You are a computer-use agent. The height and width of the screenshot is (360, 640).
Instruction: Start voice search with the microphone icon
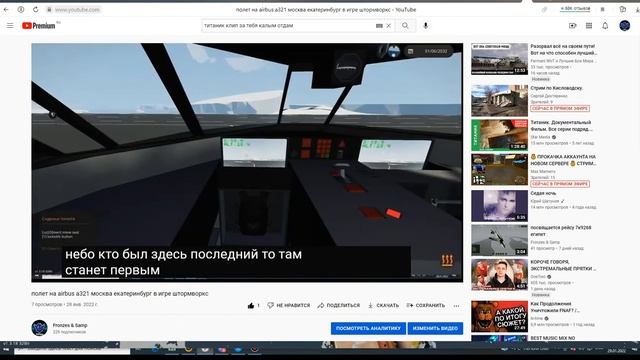pos(426,25)
